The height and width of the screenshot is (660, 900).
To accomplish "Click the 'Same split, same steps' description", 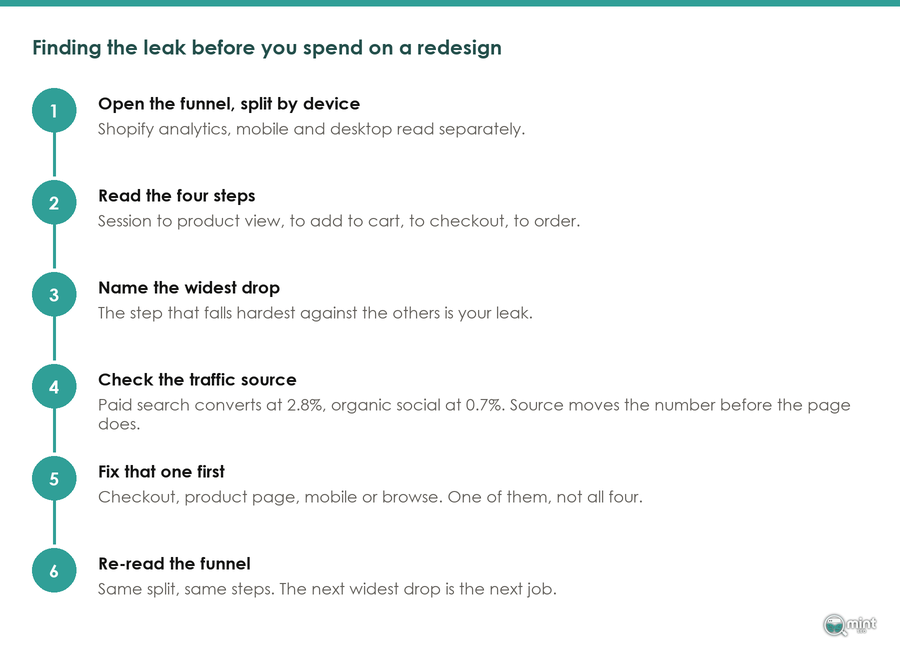I will pyautogui.click(x=327, y=589).
